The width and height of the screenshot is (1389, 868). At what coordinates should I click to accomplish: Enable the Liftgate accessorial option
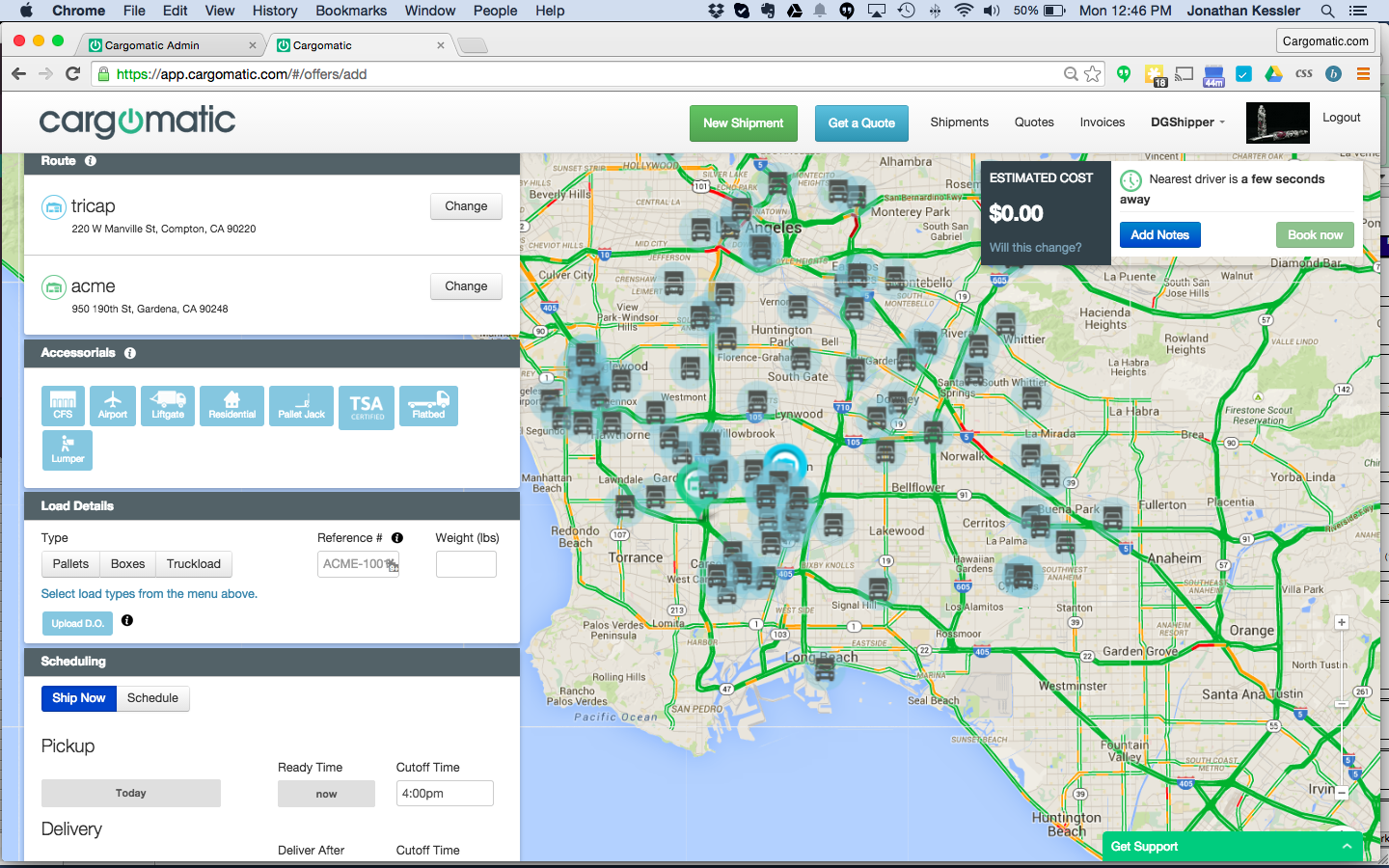click(x=168, y=406)
